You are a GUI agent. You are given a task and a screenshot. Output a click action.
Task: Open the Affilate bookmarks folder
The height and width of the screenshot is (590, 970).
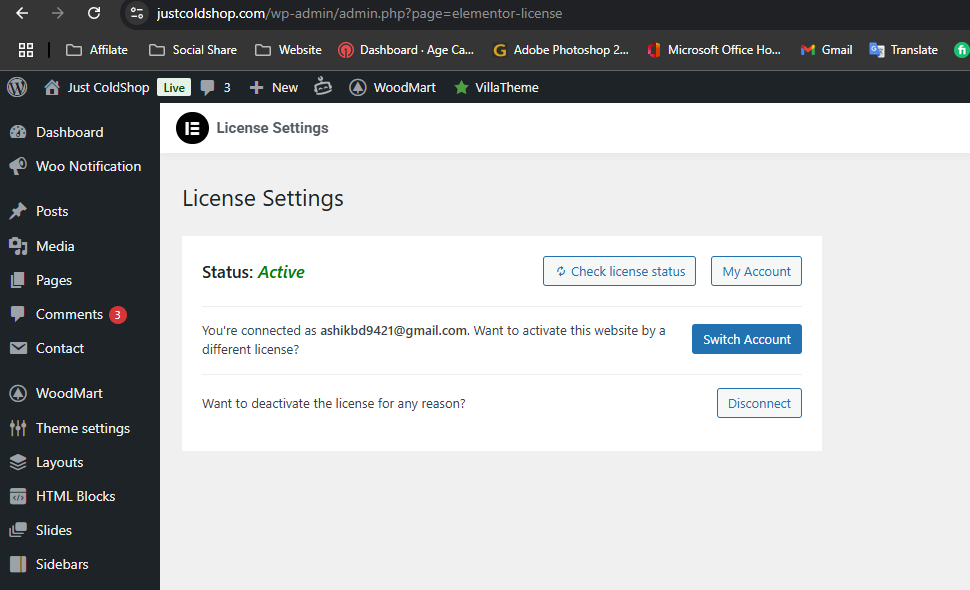[97, 49]
